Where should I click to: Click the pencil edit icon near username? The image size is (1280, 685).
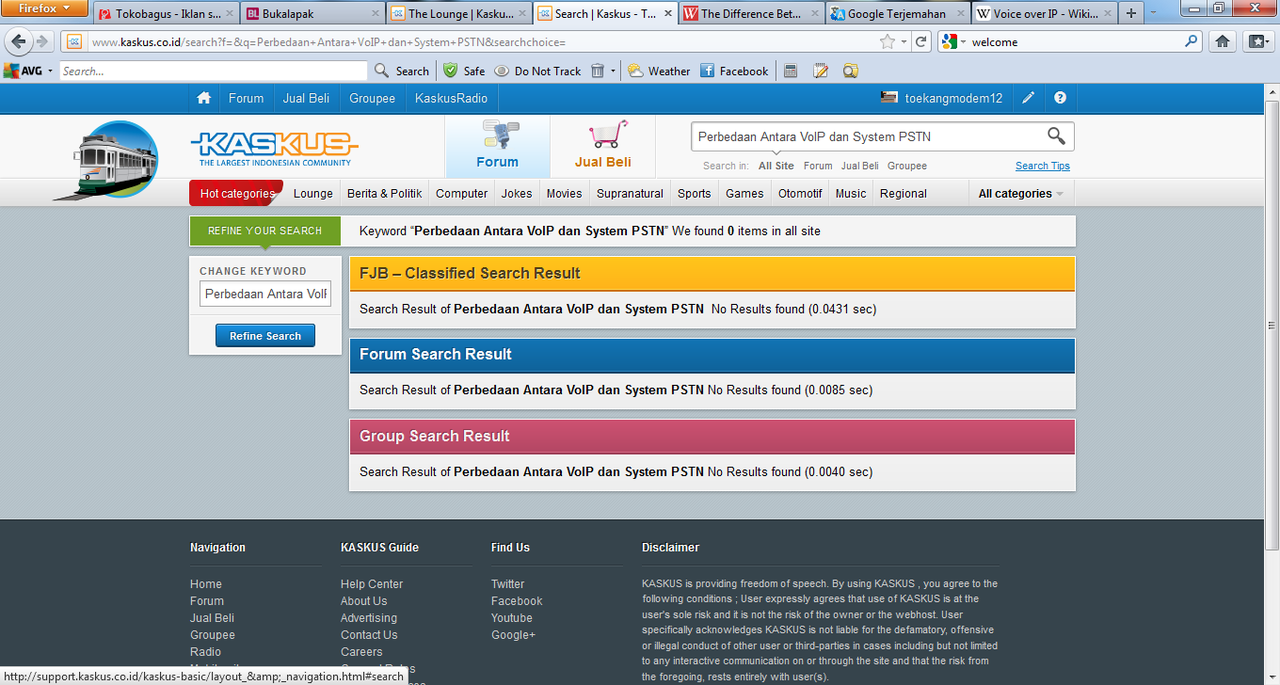[1028, 98]
